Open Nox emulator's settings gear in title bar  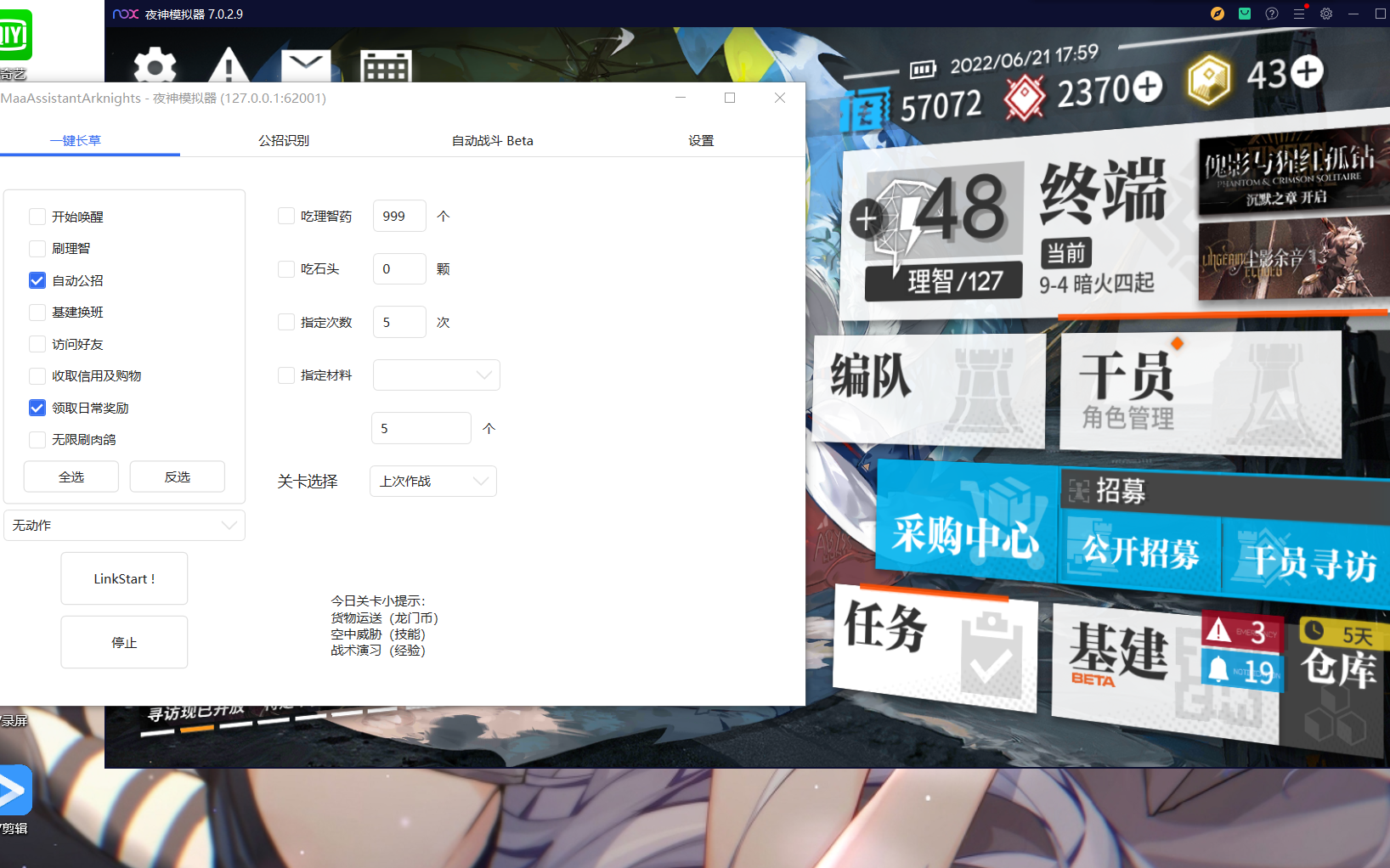pos(1325,14)
